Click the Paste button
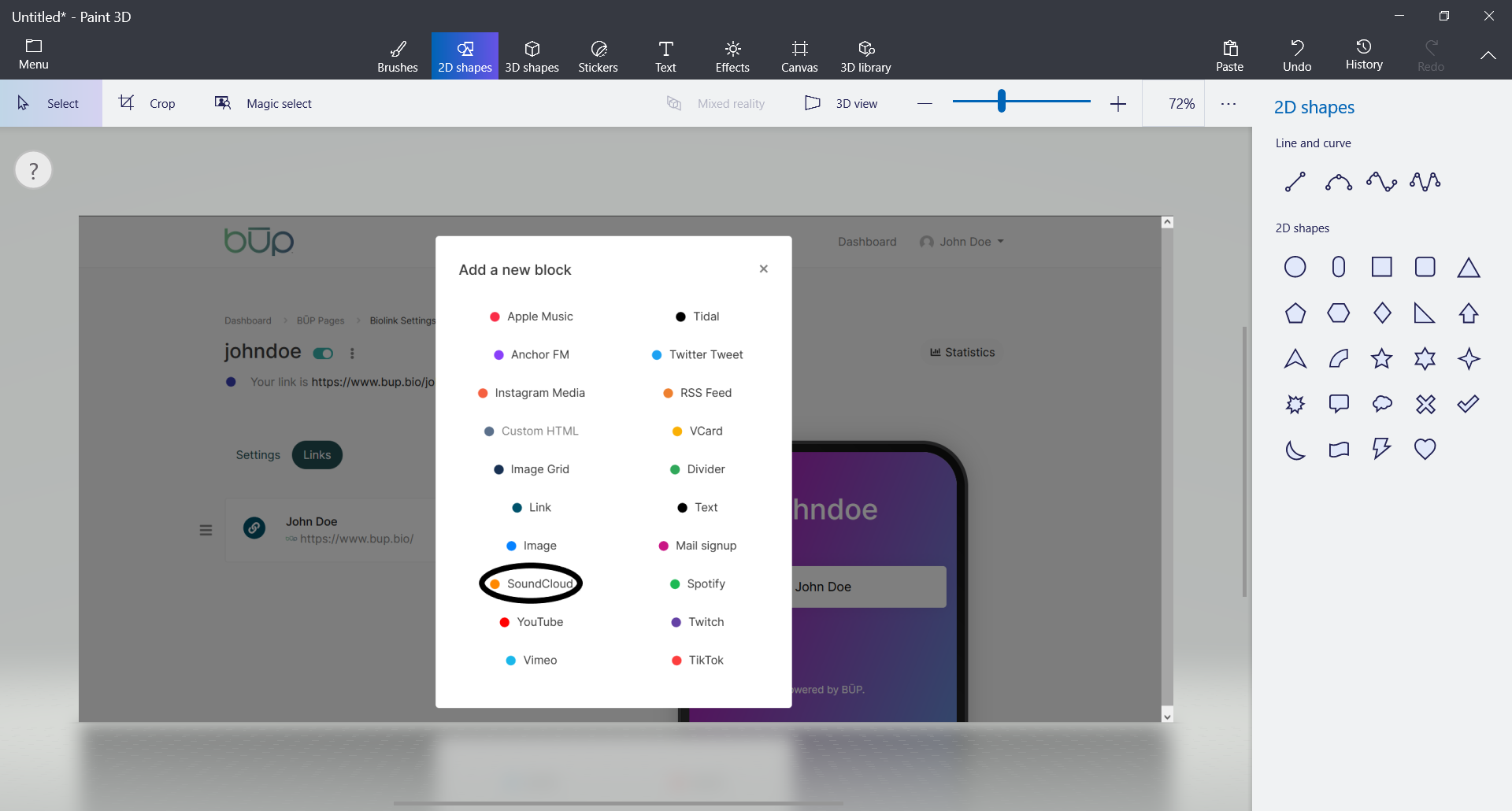The width and height of the screenshot is (1512, 811). pos(1229,57)
